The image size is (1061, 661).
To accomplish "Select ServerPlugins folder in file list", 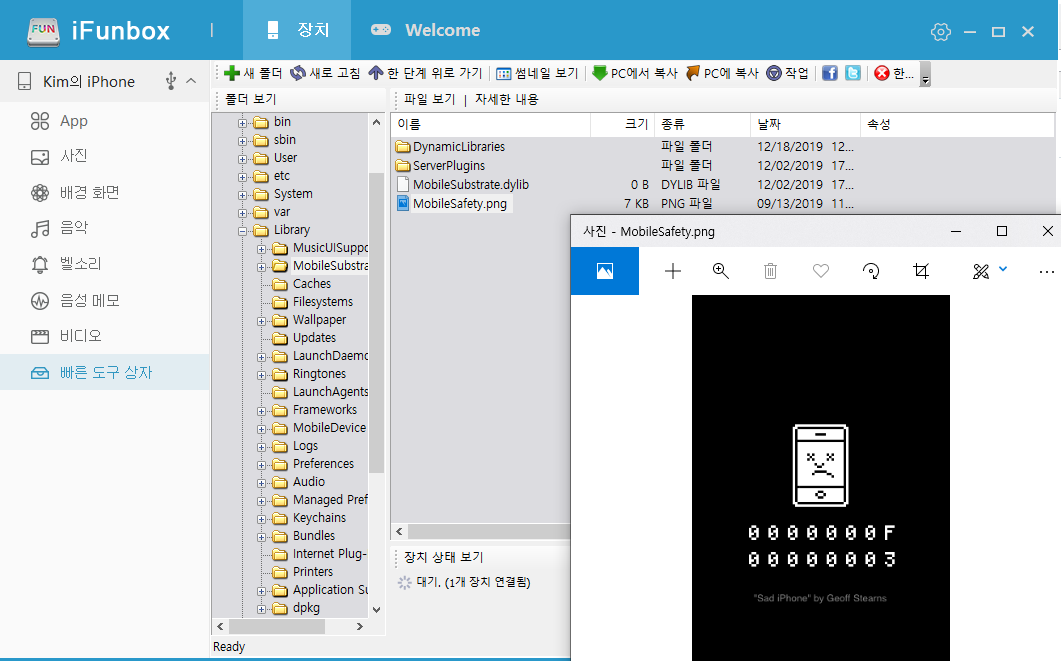I will [x=449, y=166].
